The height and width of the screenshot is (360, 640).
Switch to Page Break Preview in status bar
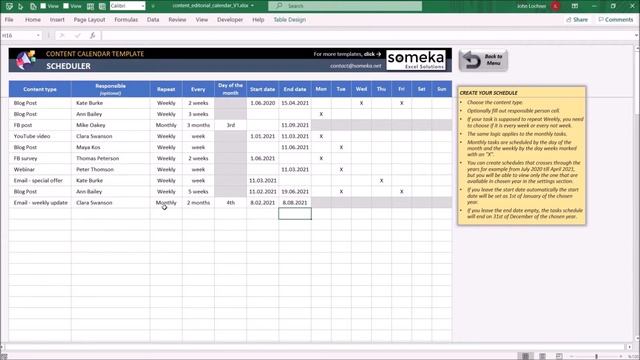[x=559, y=356]
